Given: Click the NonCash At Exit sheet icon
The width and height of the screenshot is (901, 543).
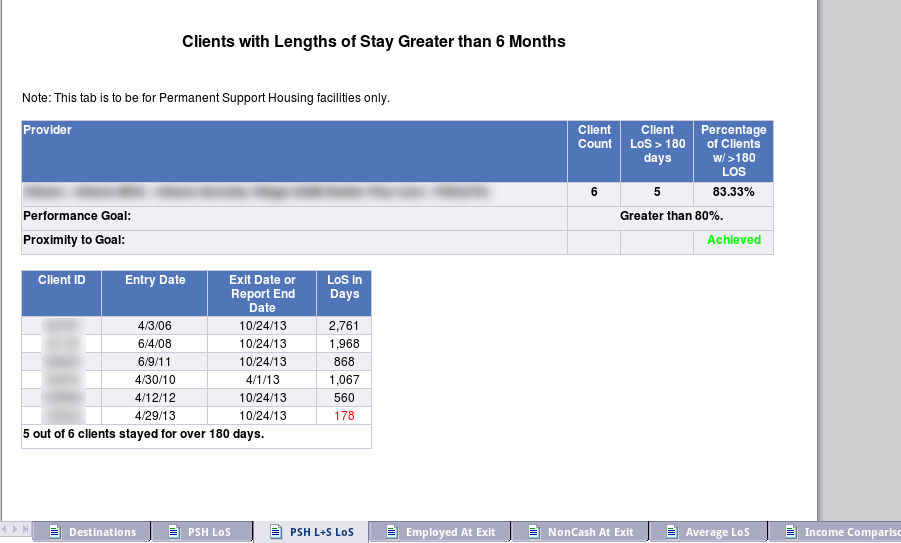Looking at the screenshot, I should tap(535, 532).
